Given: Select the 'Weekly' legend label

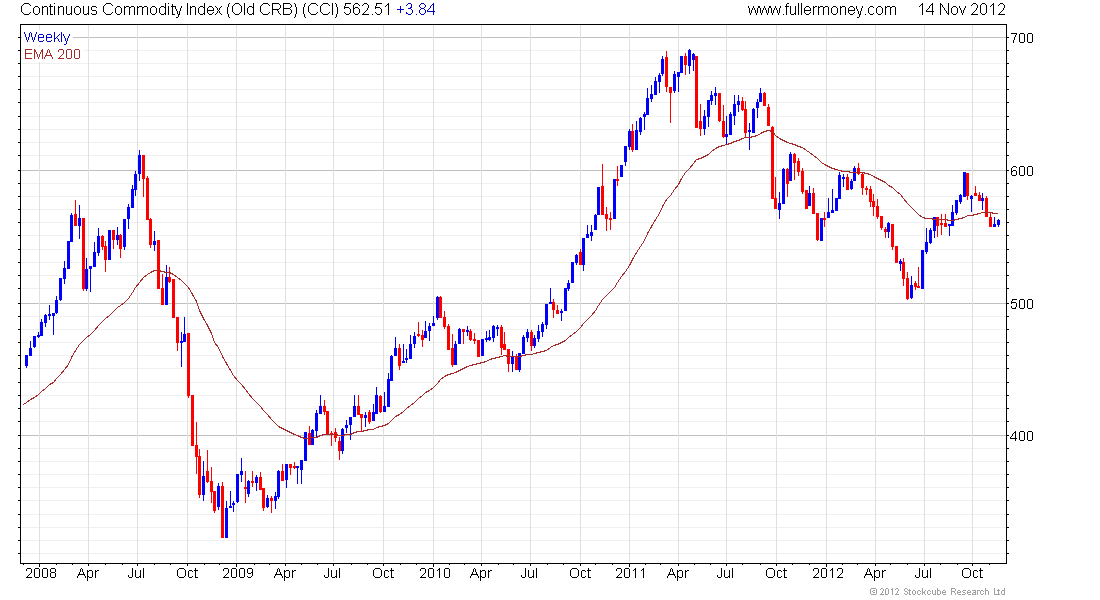Looking at the screenshot, I should click(47, 37).
